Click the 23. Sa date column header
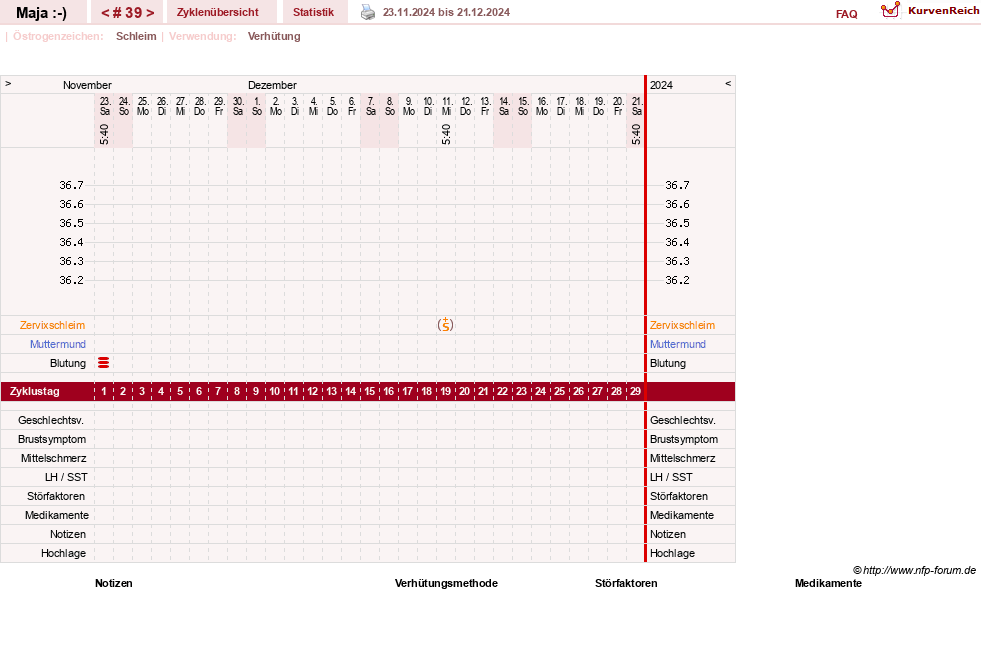981x662 pixels. click(x=104, y=106)
